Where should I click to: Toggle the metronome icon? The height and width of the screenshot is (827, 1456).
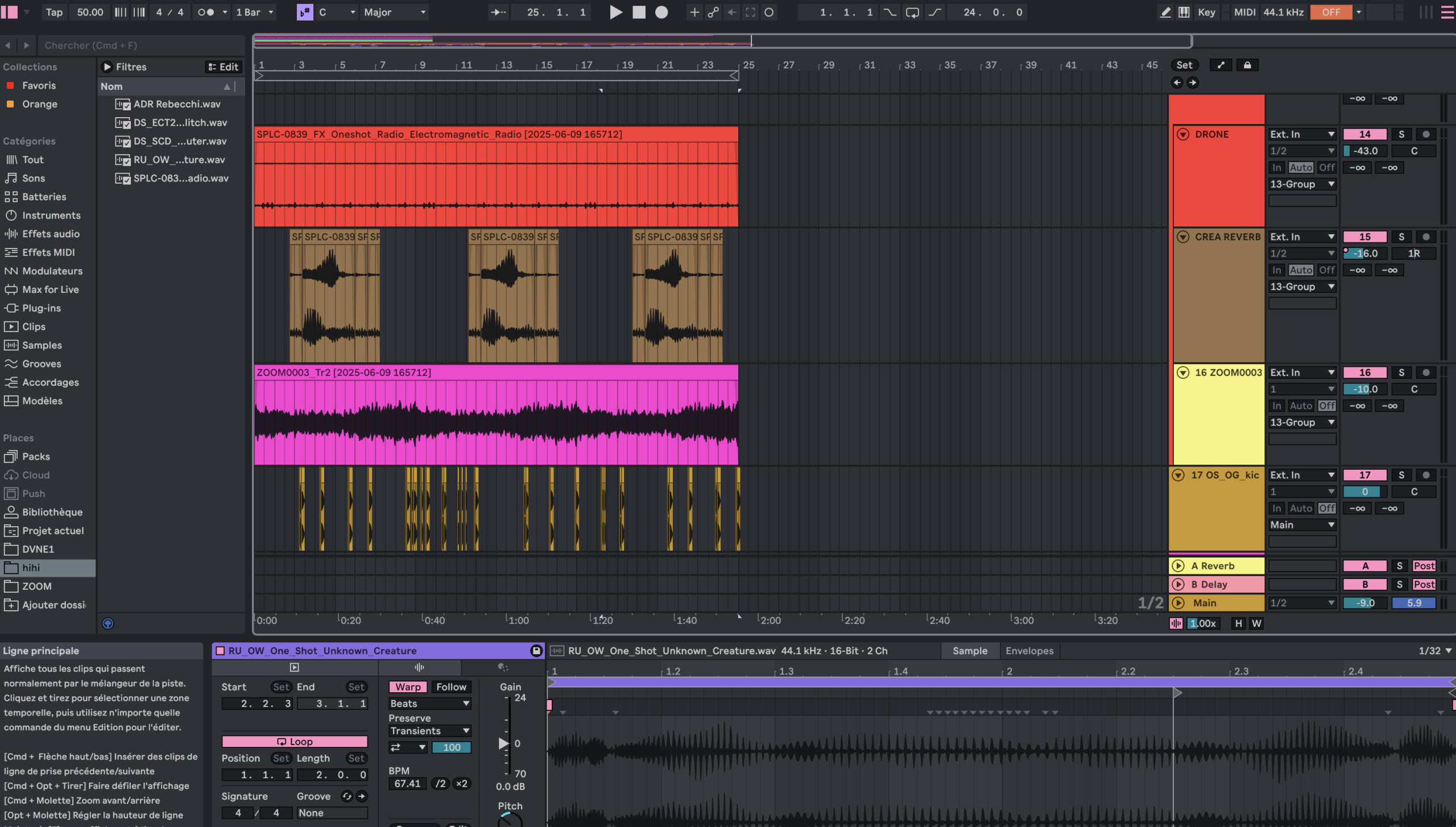click(x=206, y=12)
